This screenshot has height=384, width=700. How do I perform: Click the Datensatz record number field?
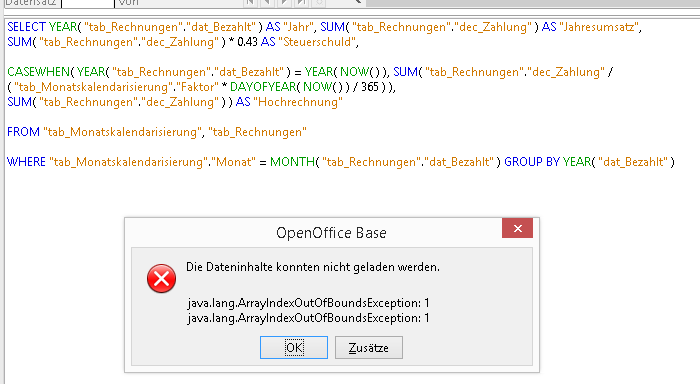pyautogui.click(x=88, y=3)
